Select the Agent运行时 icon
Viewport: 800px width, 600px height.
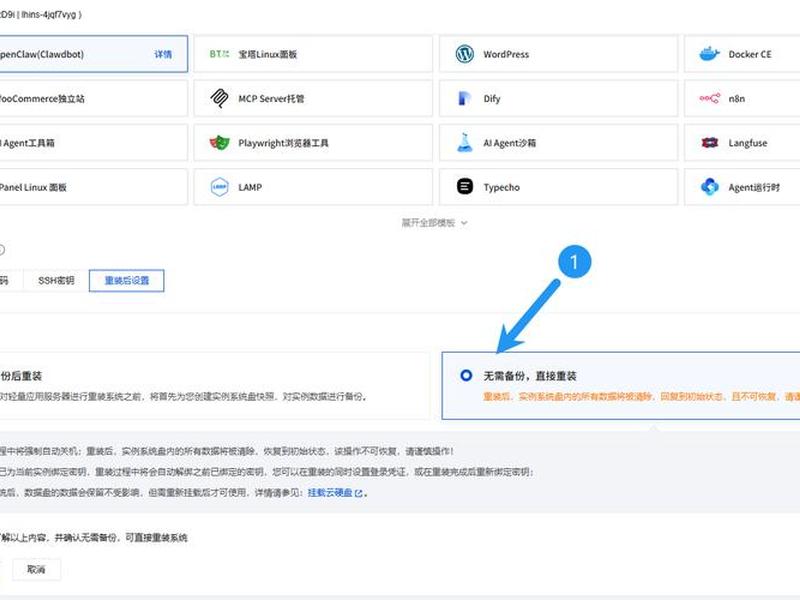pyautogui.click(x=709, y=187)
